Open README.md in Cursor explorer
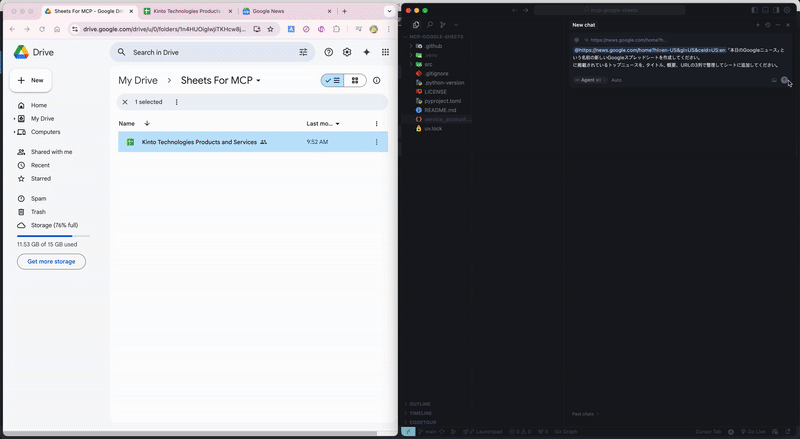The image size is (800, 439). [440, 110]
